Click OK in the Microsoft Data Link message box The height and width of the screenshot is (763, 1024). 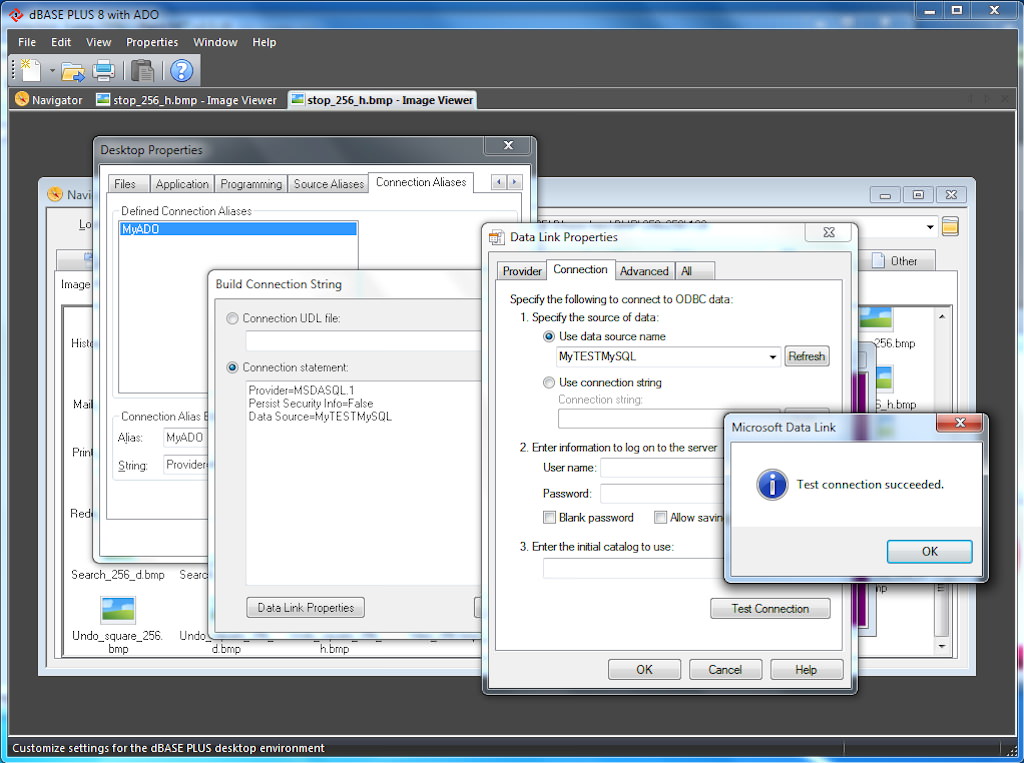[929, 551]
